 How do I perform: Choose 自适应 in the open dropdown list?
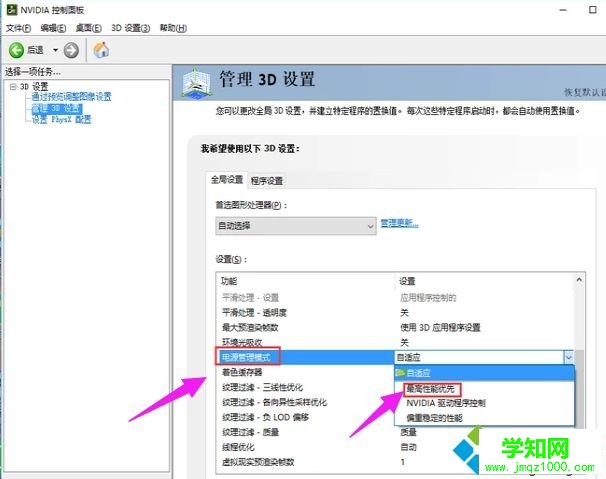tap(484, 373)
